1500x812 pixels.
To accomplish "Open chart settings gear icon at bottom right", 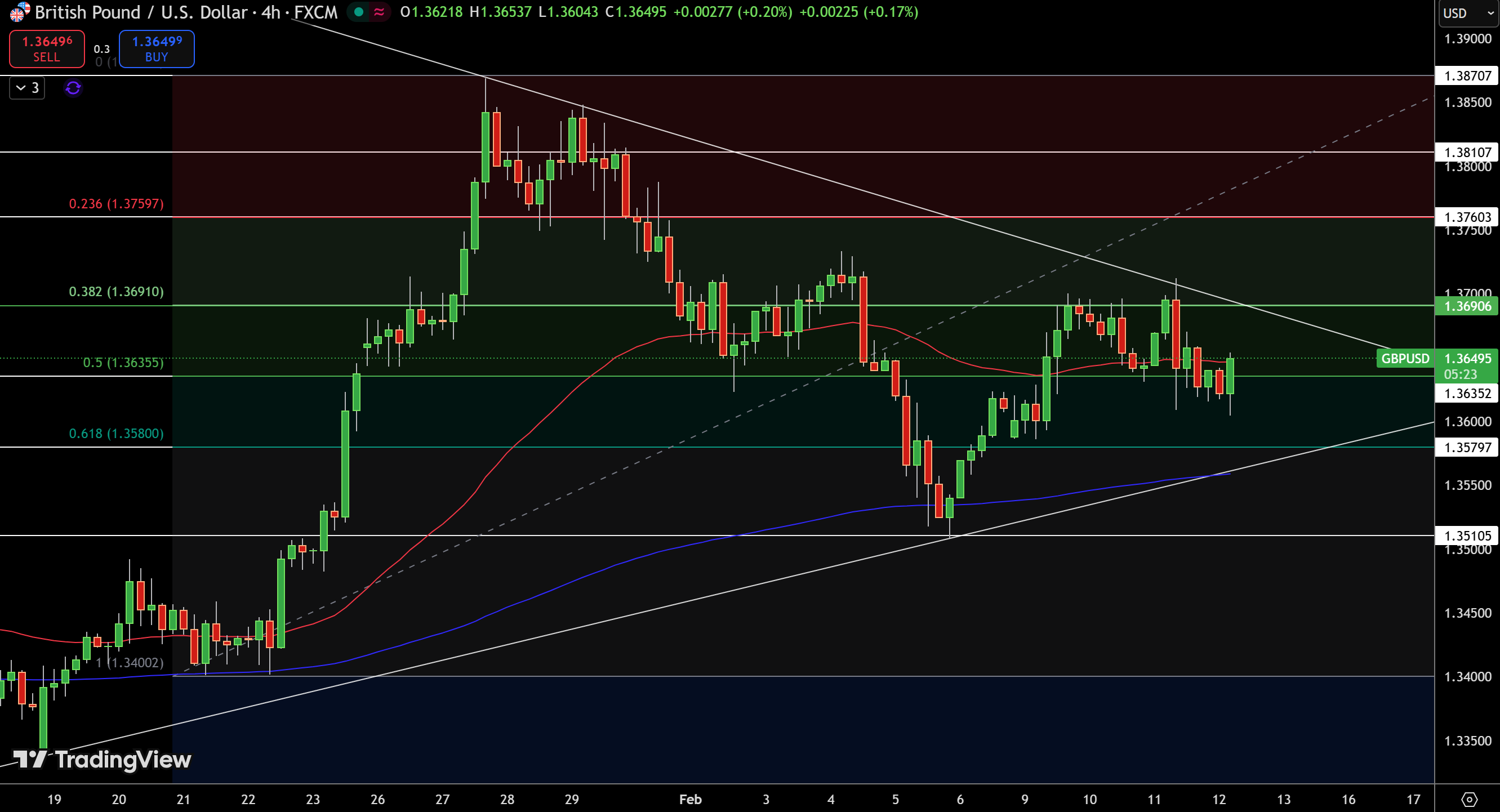I will tap(1469, 799).
